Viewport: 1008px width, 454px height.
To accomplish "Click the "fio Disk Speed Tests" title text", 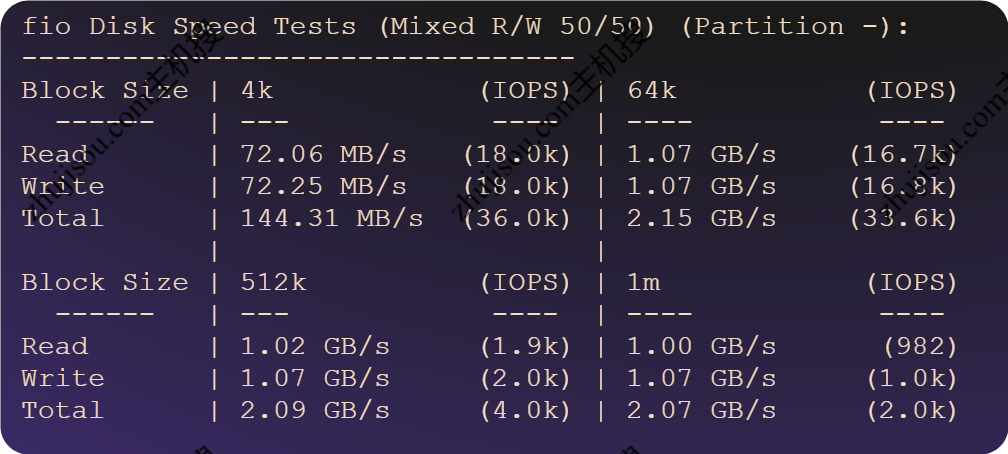I will [x=188, y=27].
